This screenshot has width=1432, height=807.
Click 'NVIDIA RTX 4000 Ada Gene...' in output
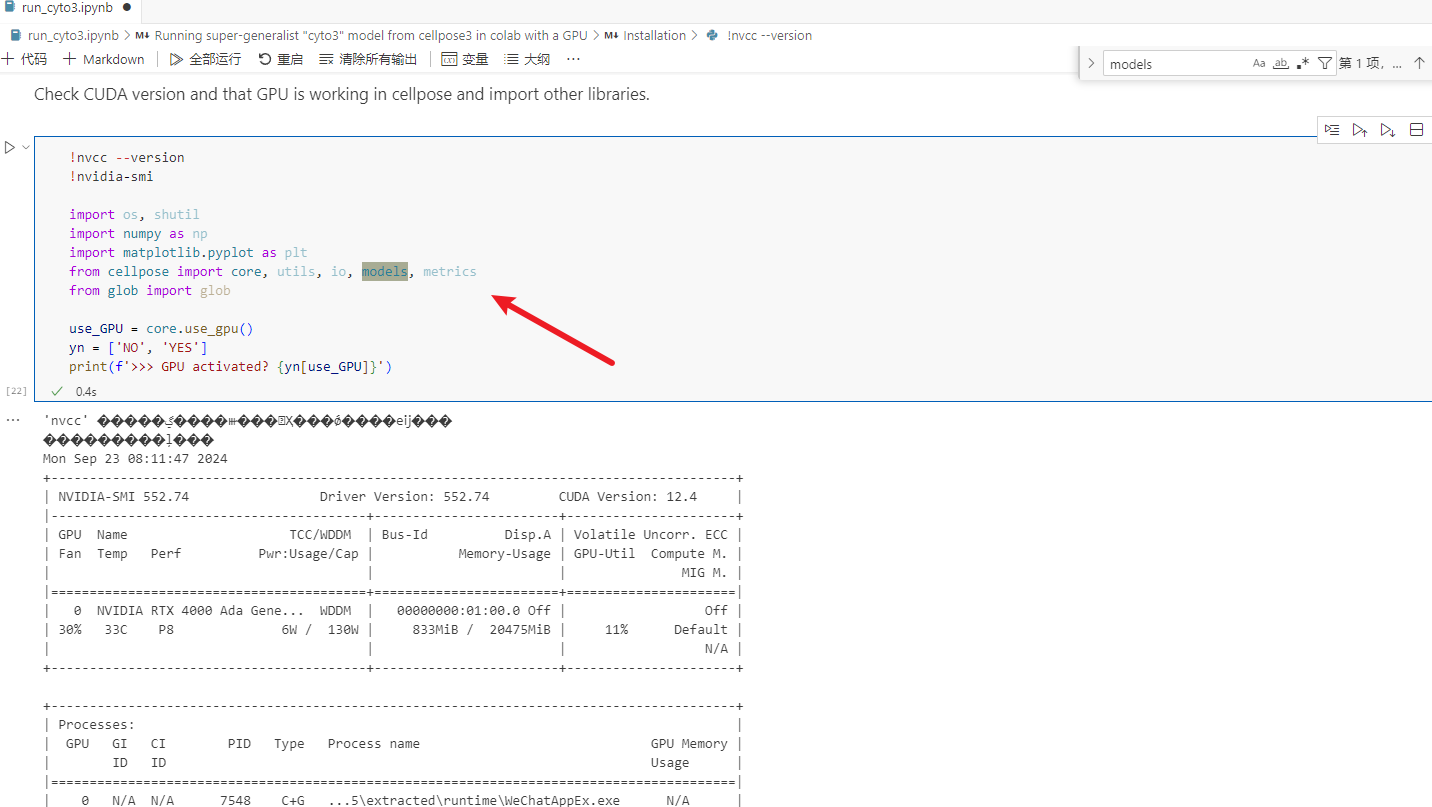point(200,610)
